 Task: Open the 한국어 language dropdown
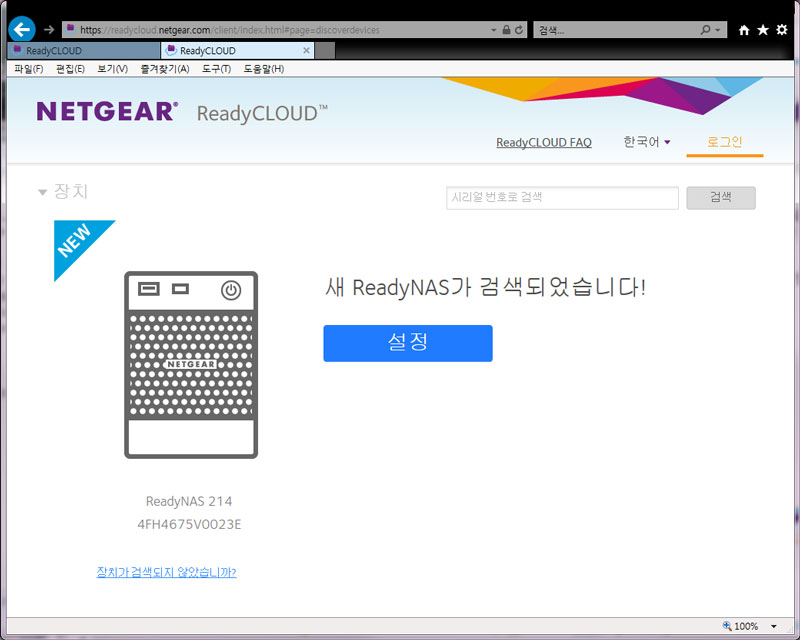[646, 141]
